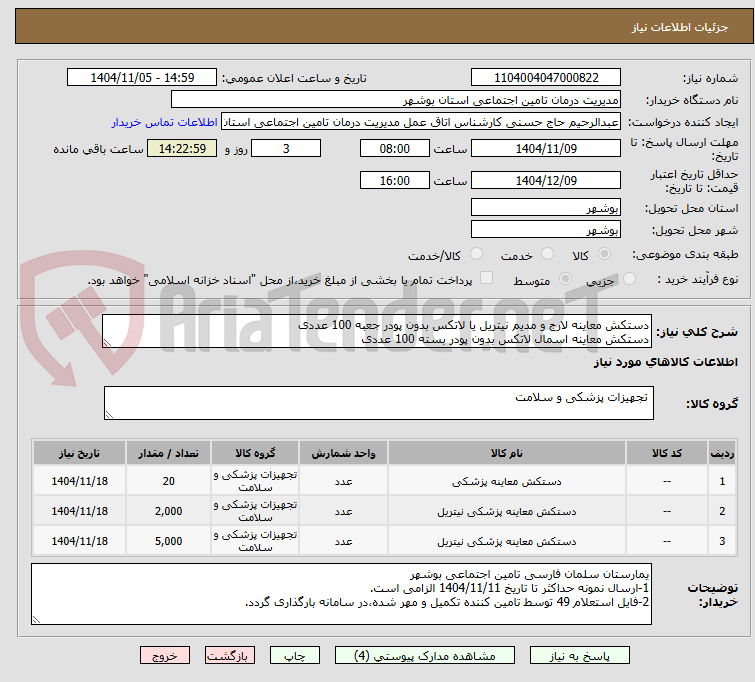The image size is (755, 682).
Task: Grab resize handle of توضیحات خریدار textarea
Action: pyautogui.click(x=36, y=620)
